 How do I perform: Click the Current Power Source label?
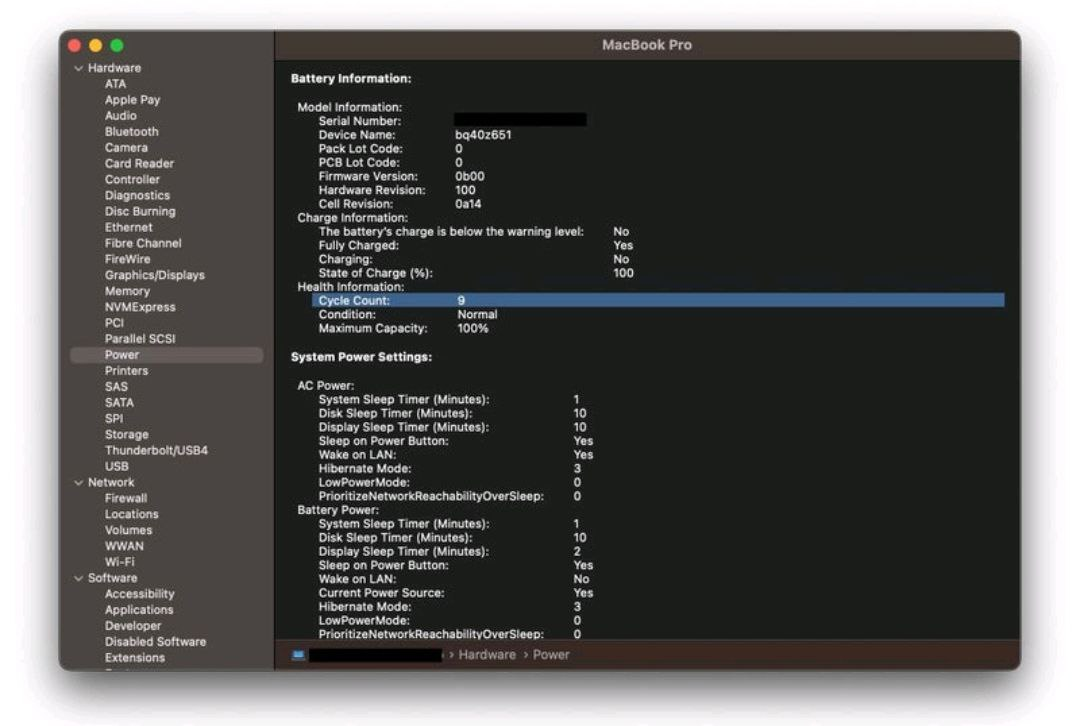[381, 593]
